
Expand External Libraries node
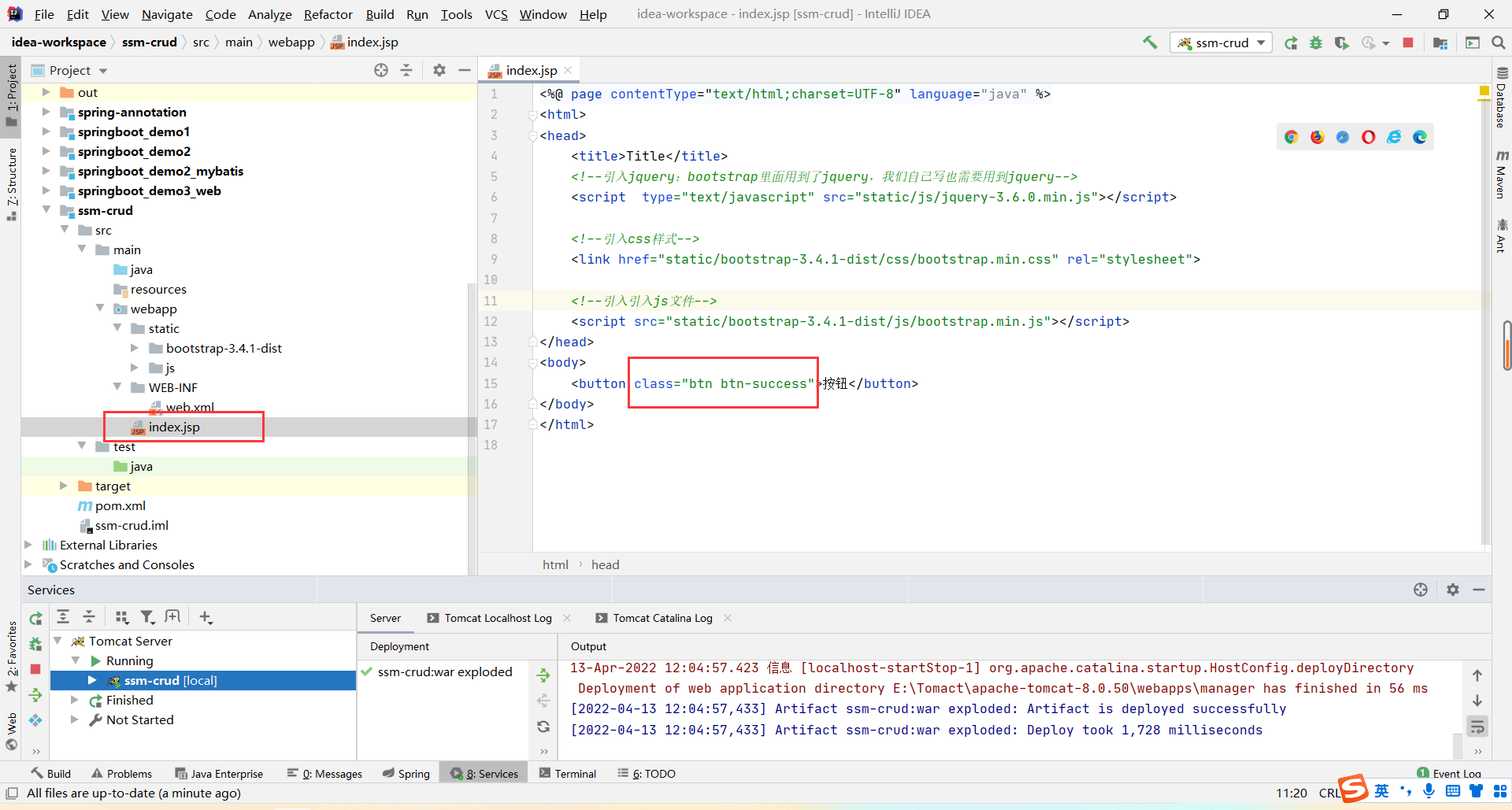28,544
